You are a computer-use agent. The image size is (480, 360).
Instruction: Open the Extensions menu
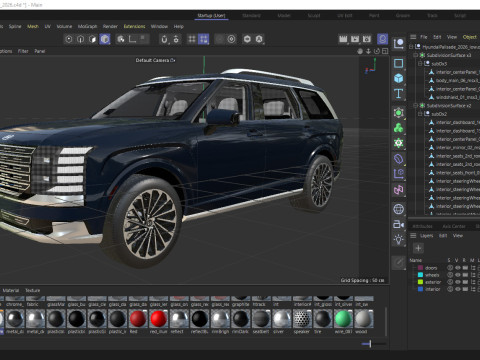[134, 26]
